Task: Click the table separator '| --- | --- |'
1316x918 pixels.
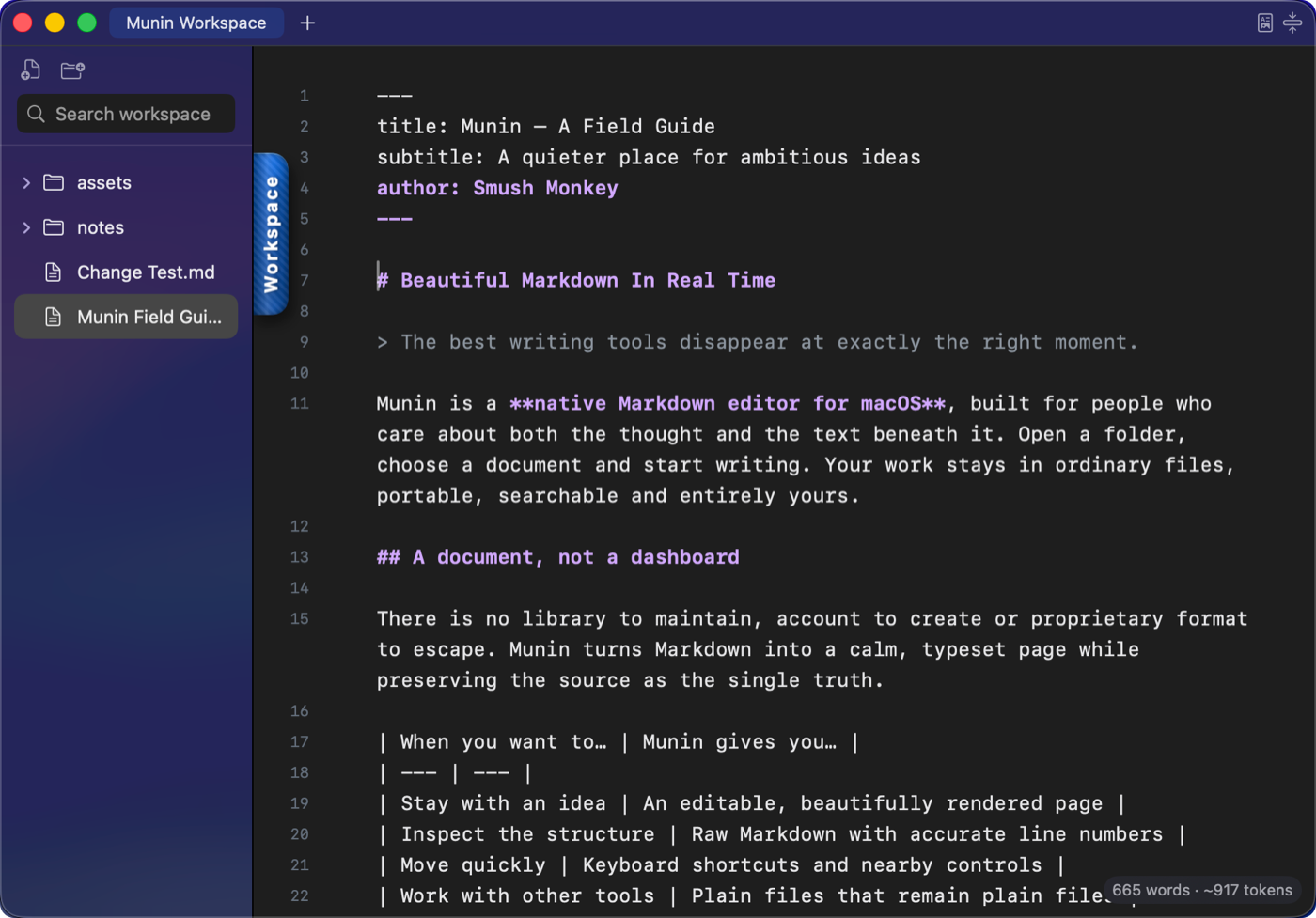Action: [x=455, y=773]
